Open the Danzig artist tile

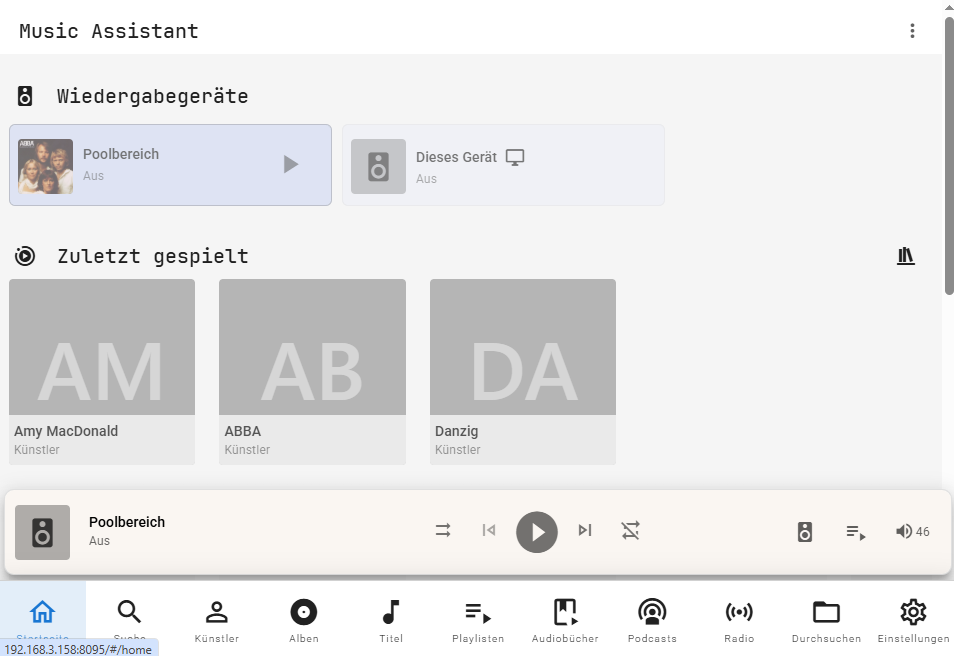pyautogui.click(x=523, y=372)
